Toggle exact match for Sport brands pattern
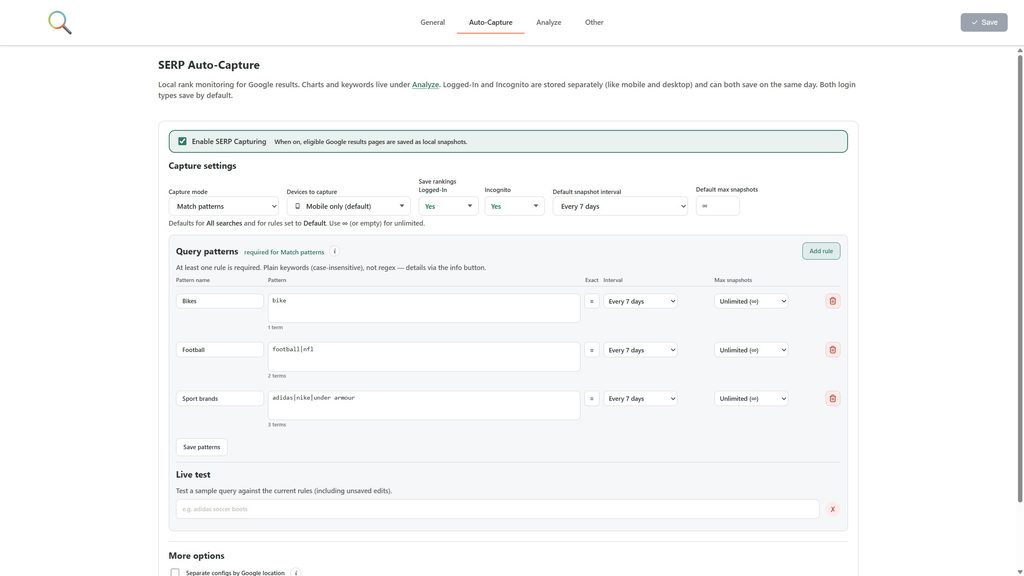Screen dimensions: 1024x576 592,398
